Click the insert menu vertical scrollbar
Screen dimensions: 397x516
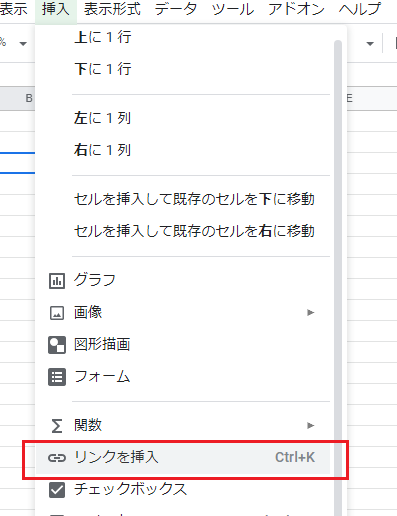[338, 278]
